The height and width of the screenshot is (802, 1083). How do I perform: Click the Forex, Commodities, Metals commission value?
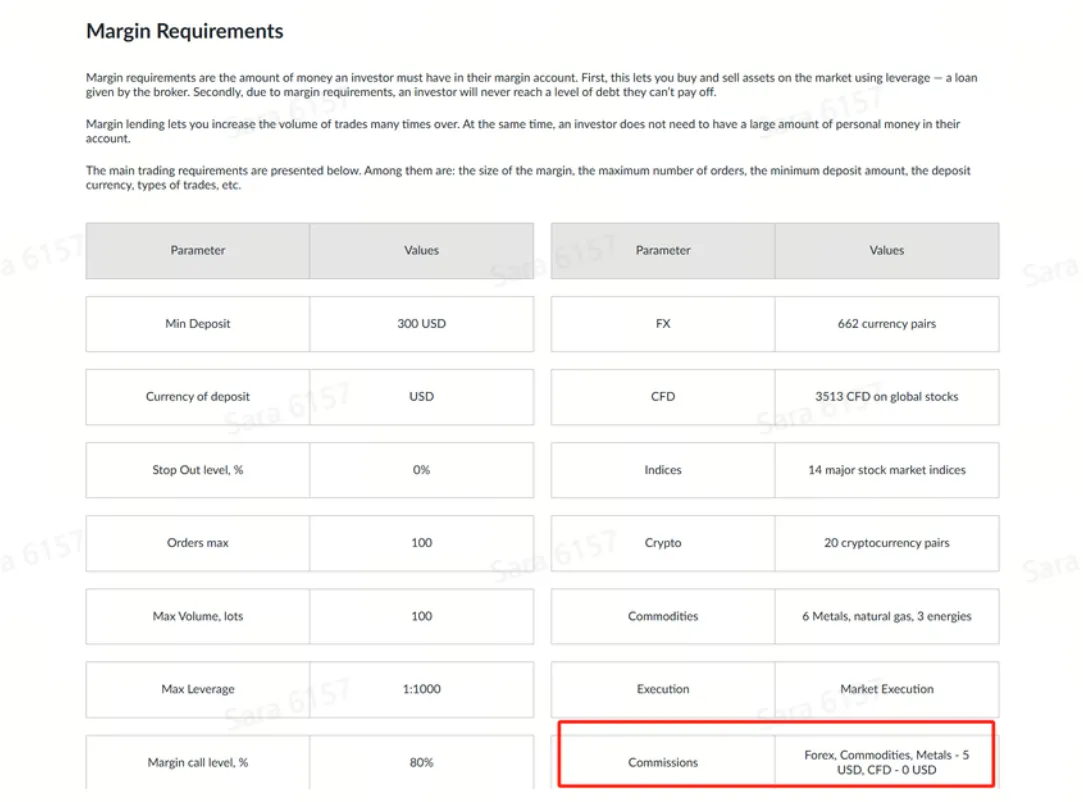click(x=887, y=762)
